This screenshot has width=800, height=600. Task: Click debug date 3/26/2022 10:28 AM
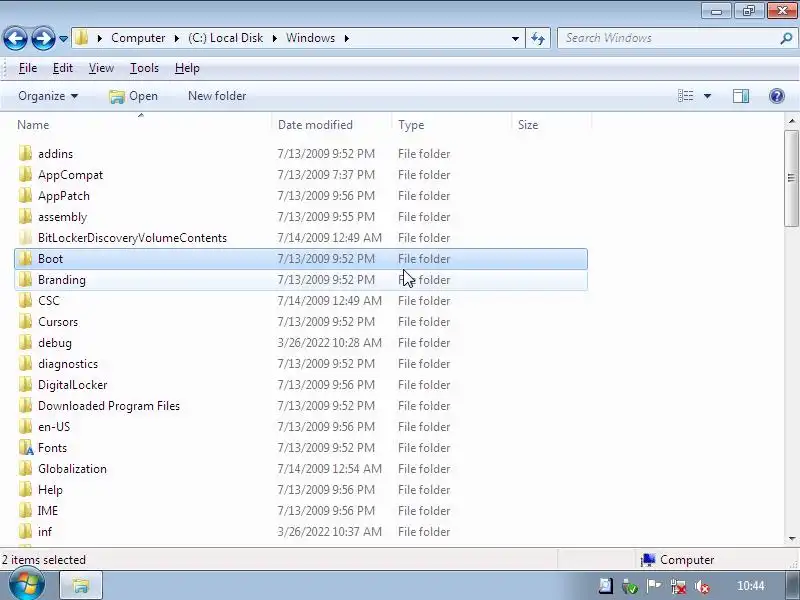[x=330, y=342]
